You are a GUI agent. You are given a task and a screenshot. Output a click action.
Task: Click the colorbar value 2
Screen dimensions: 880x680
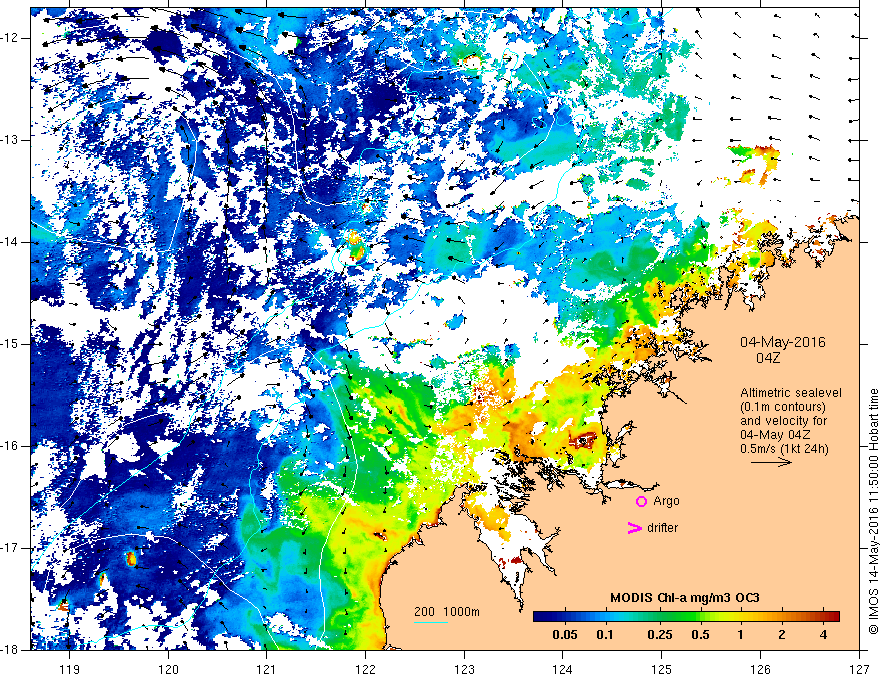782,635
